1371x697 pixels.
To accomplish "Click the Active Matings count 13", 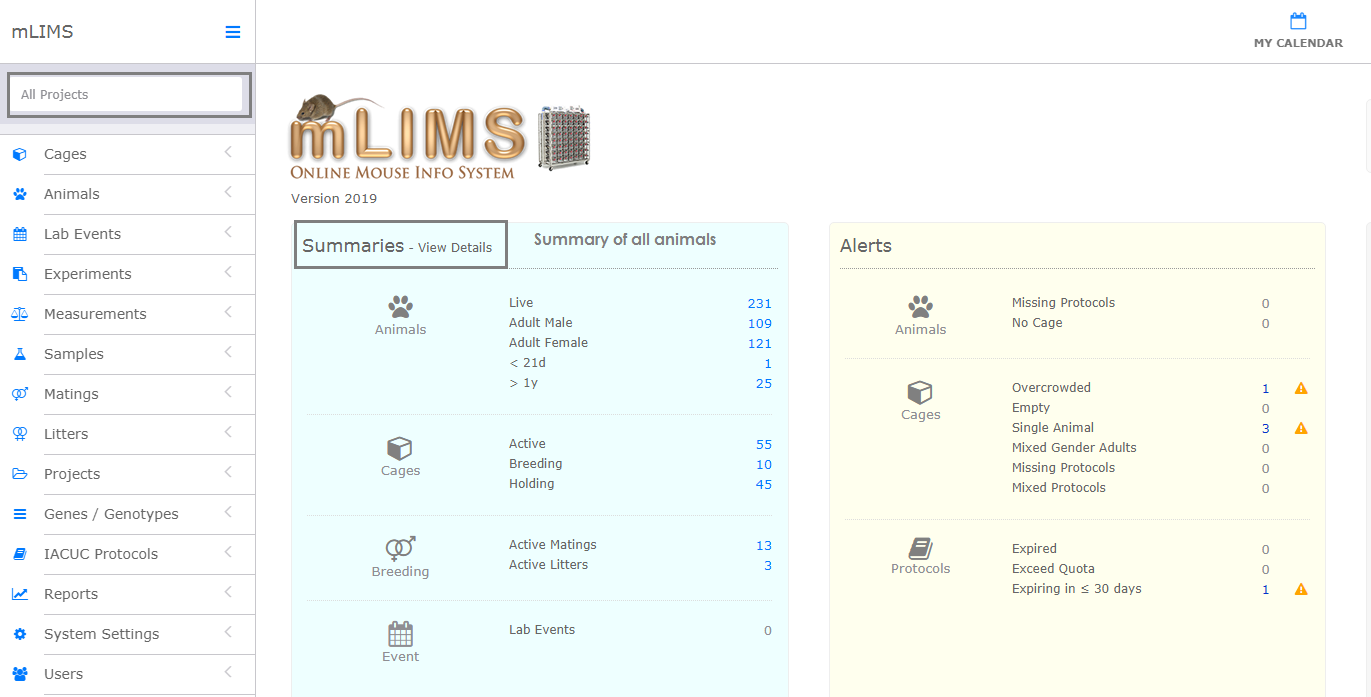I will pyautogui.click(x=764, y=546).
